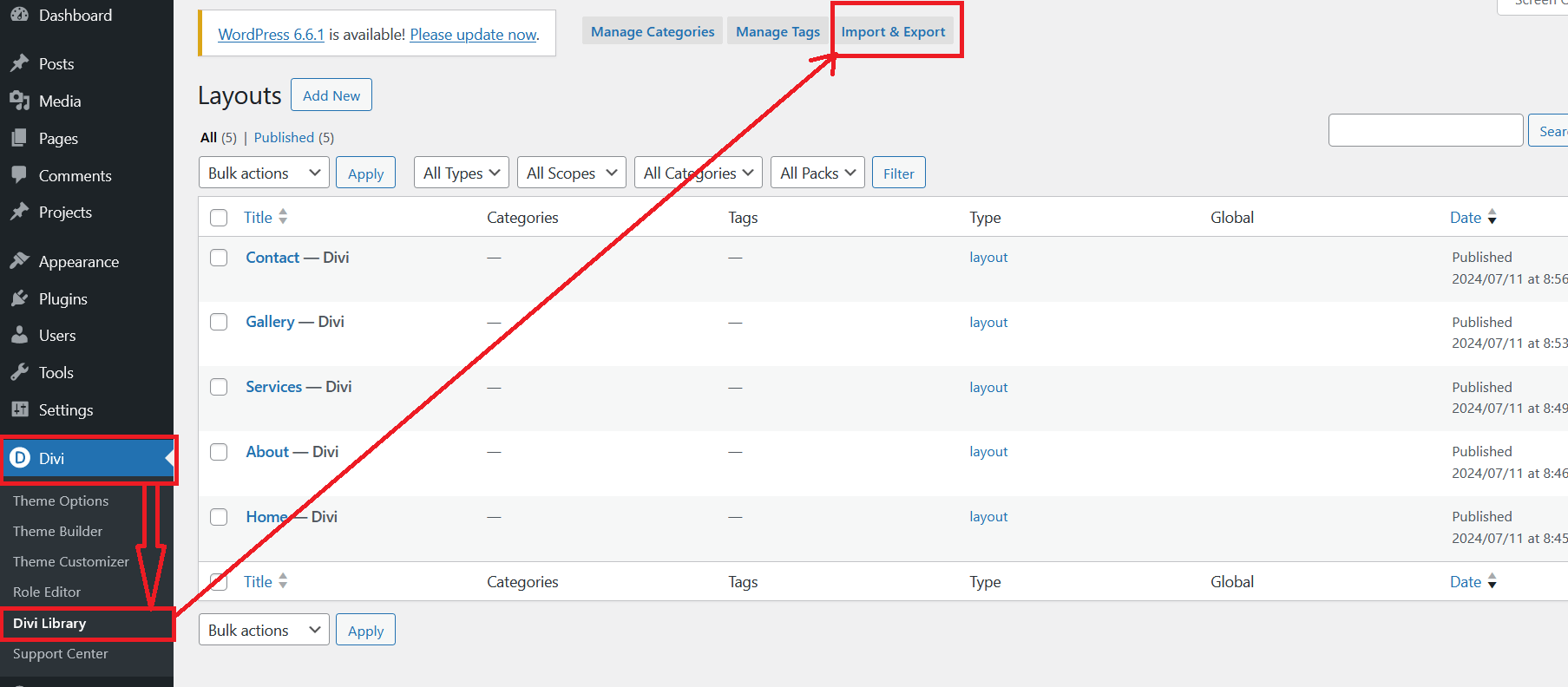Click the Divi logo icon
Image resolution: width=1568 pixels, height=687 pixels.
pos(19,457)
